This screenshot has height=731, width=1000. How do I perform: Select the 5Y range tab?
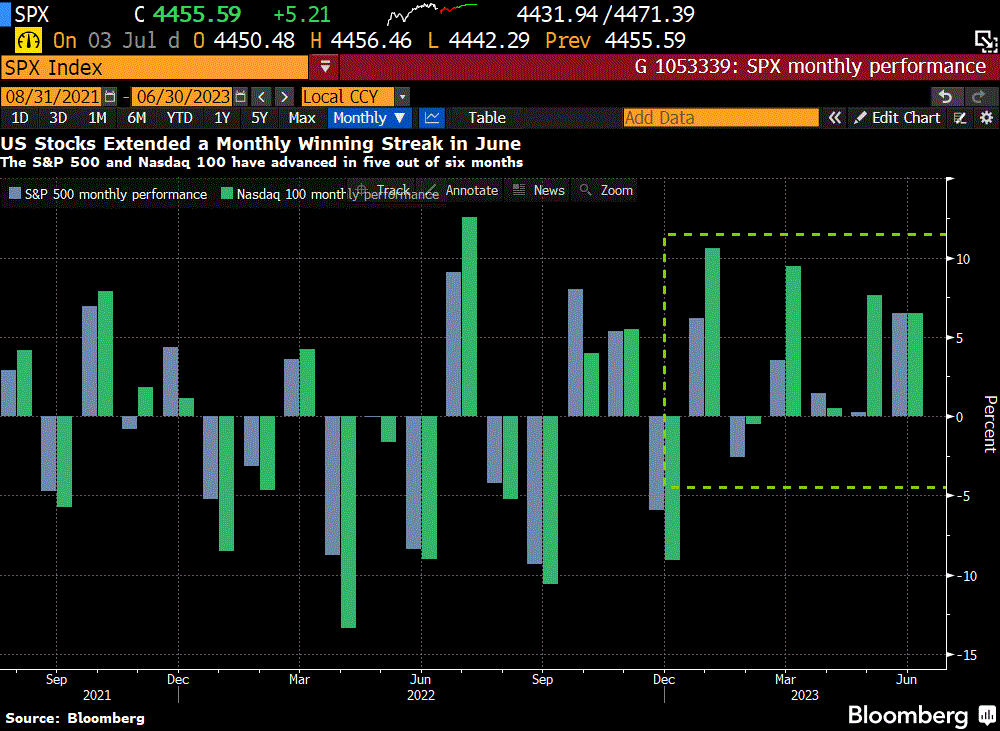click(x=260, y=118)
